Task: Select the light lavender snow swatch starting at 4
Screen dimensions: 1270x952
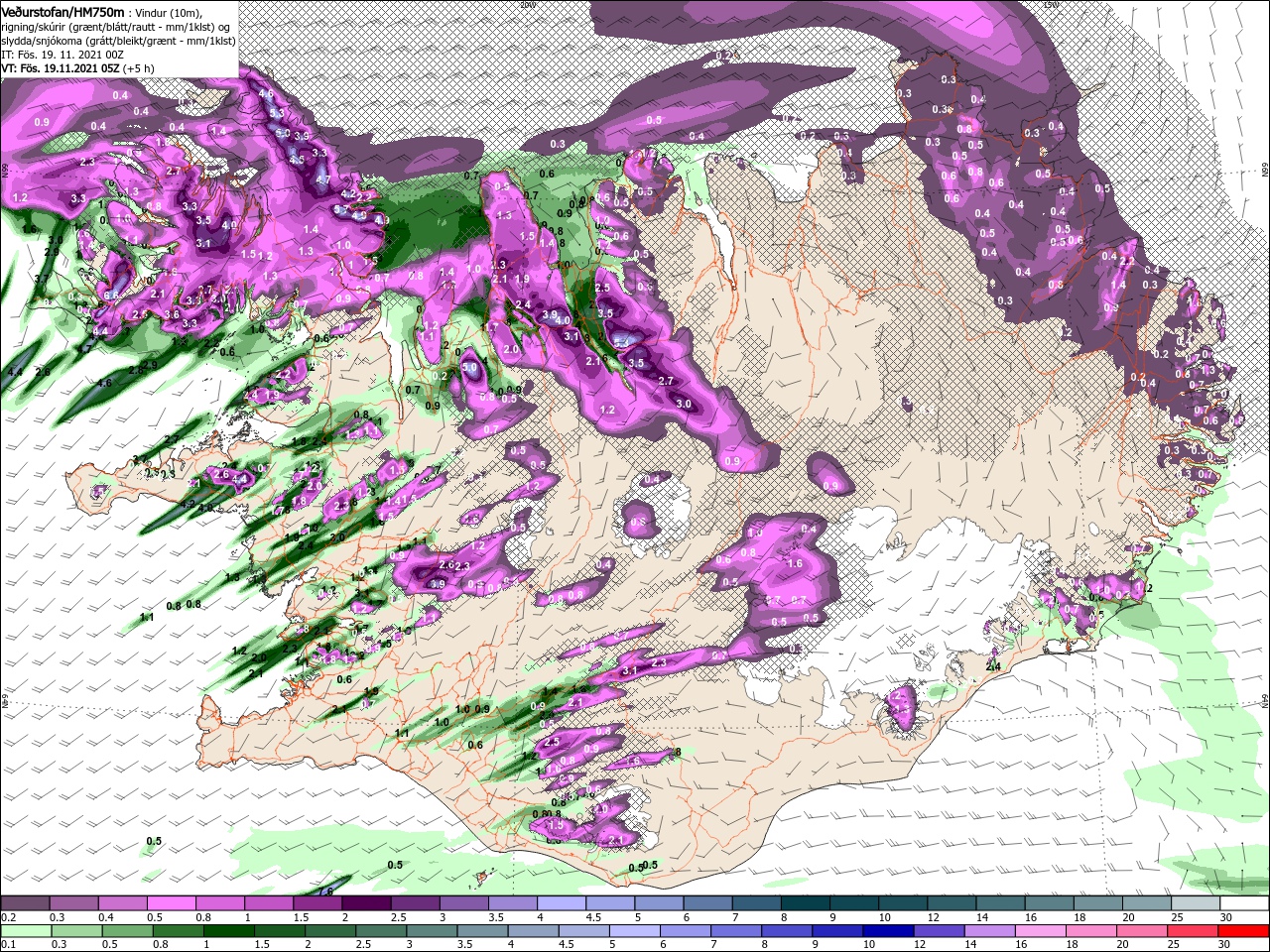Action: pos(560,903)
